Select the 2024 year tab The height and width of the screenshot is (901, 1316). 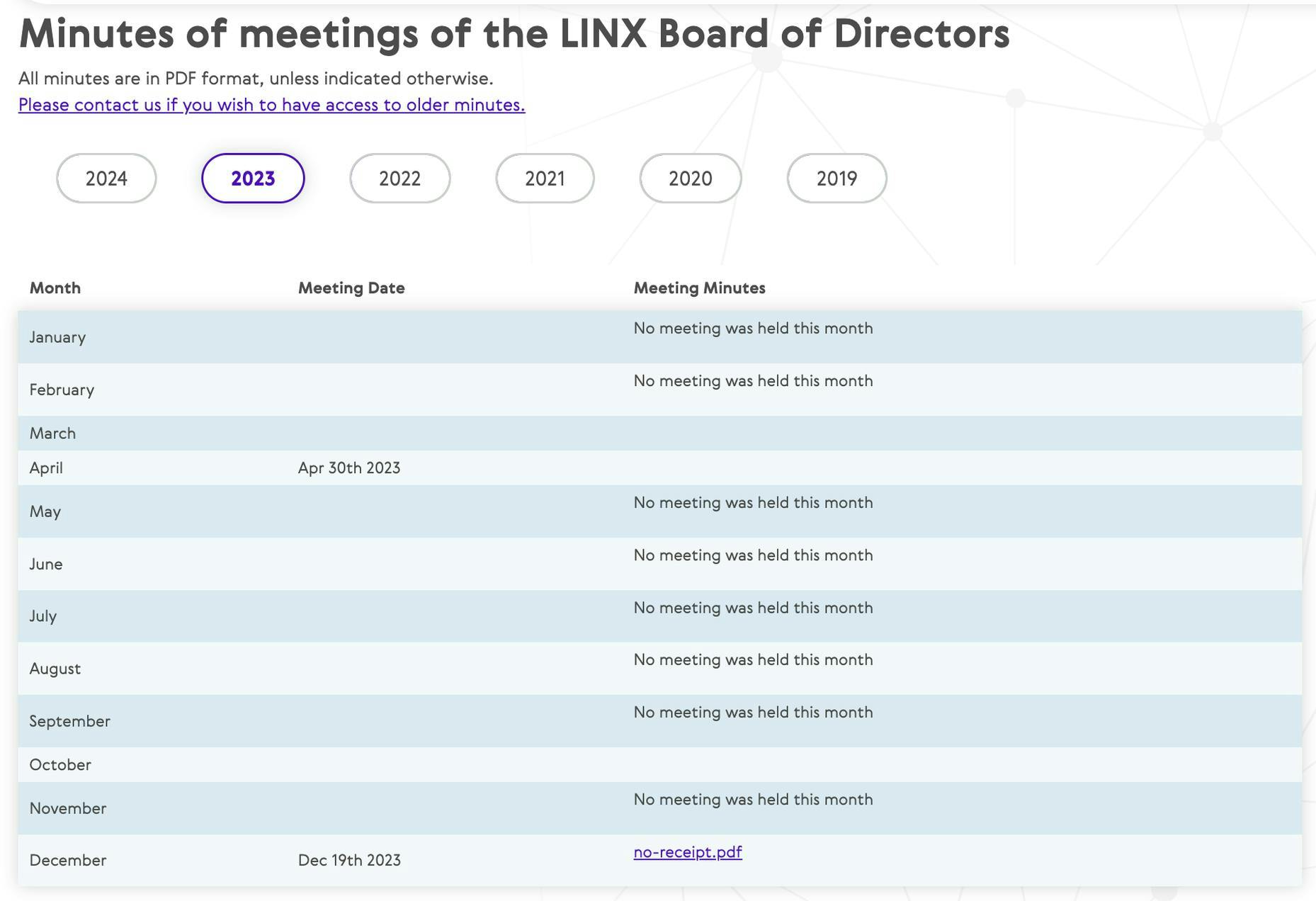[106, 178]
